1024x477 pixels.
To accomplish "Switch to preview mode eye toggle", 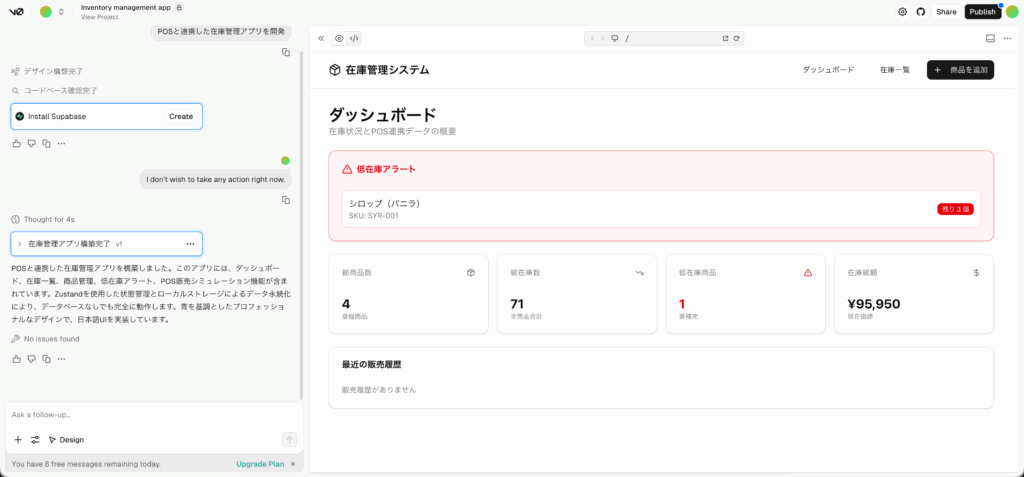I will (339, 38).
